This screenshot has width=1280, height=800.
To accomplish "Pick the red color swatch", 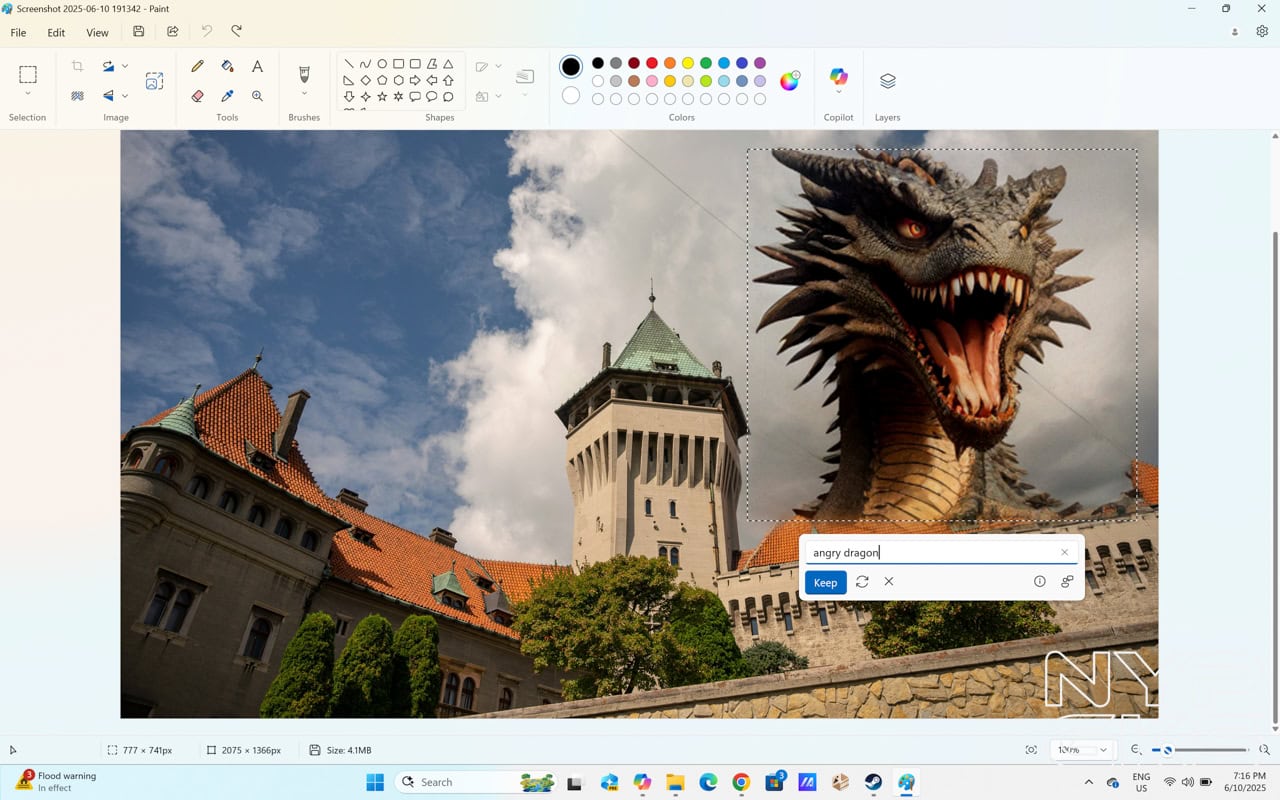I will coord(652,63).
